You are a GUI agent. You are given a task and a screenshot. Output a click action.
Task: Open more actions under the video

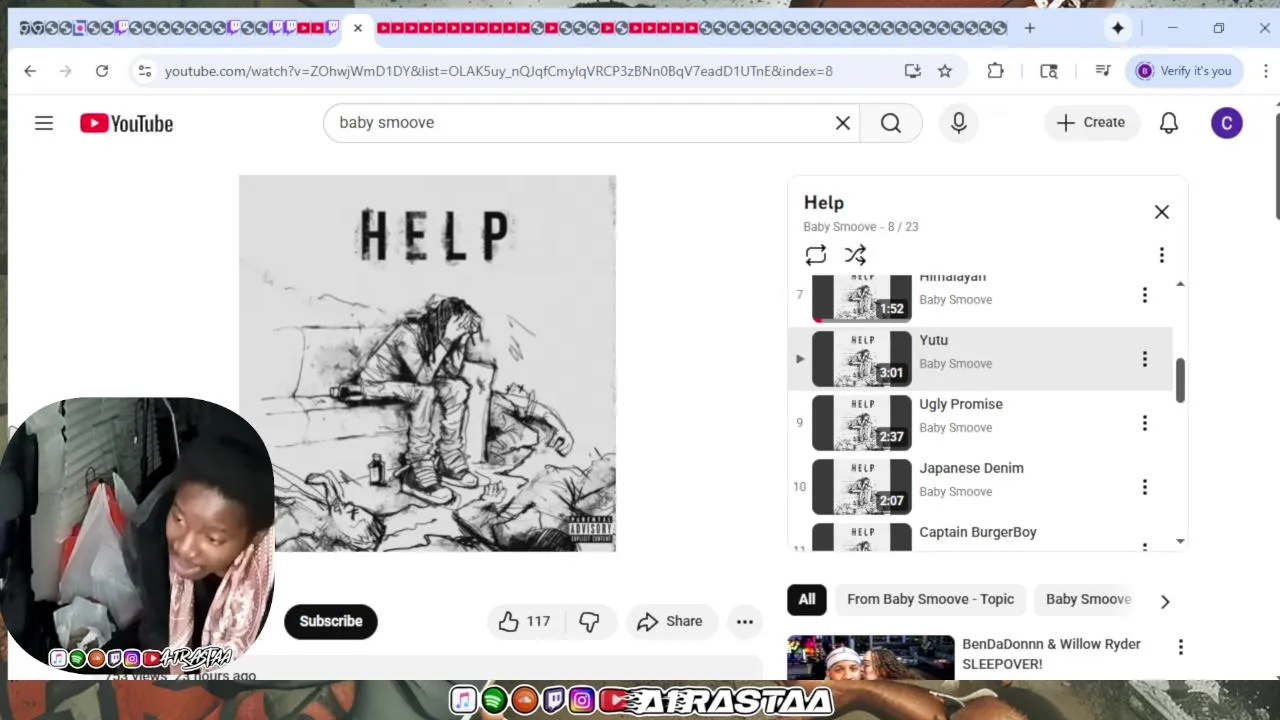[745, 621]
